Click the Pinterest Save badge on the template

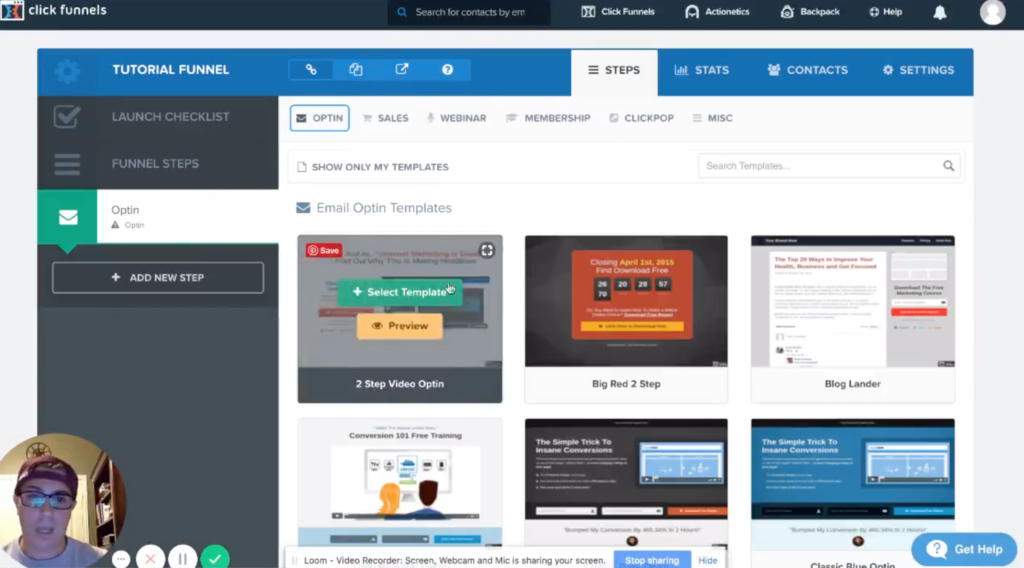[x=324, y=250]
